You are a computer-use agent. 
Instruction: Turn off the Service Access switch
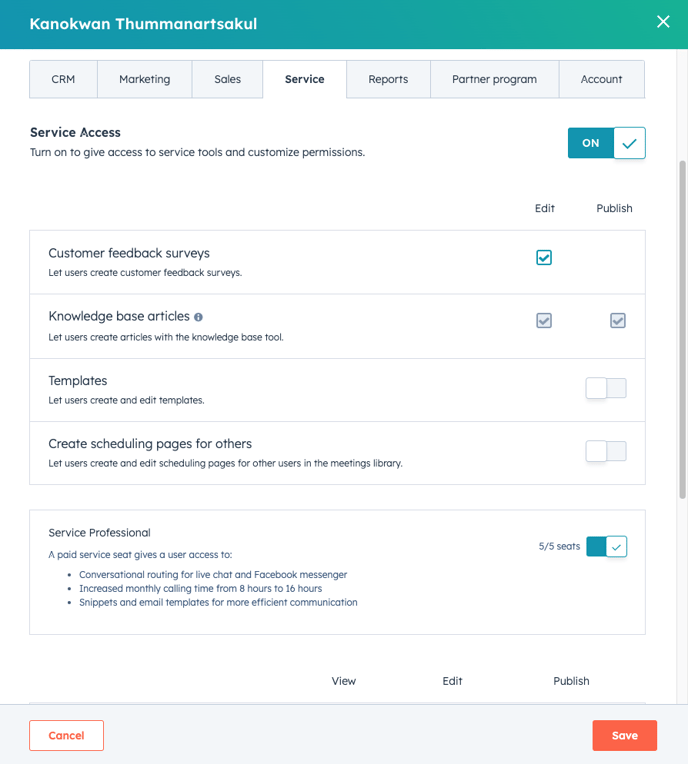[x=607, y=143]
